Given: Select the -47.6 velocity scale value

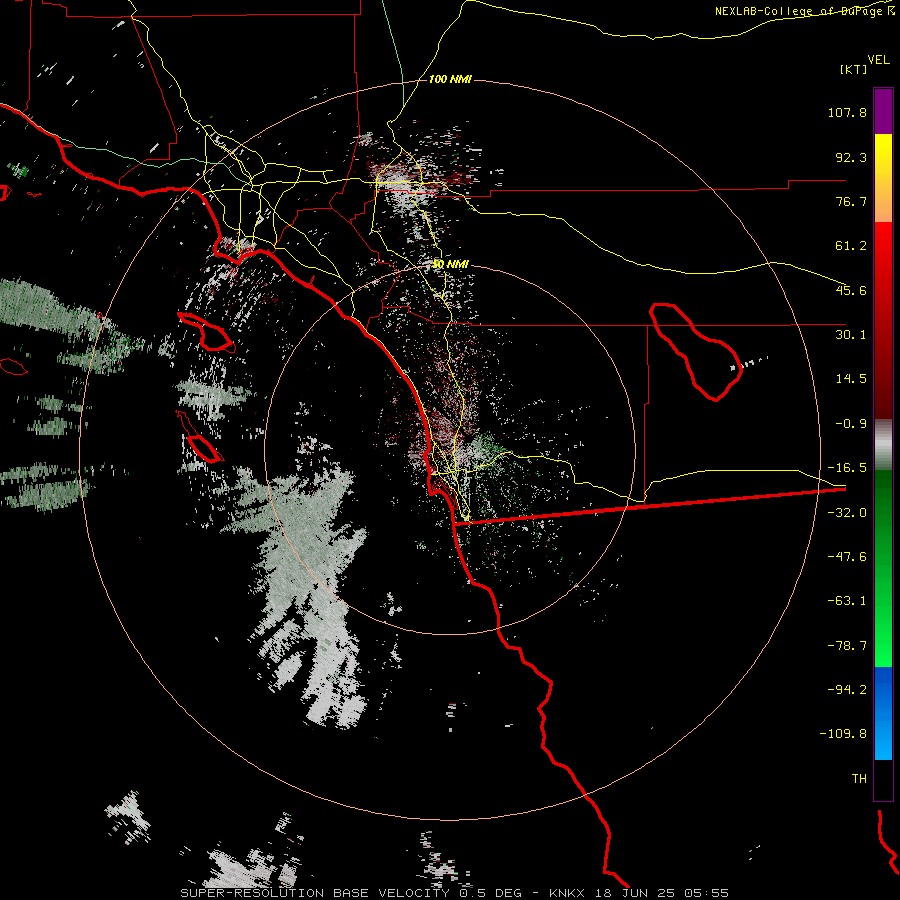Looking at the screenshot, I should (847, 557).
